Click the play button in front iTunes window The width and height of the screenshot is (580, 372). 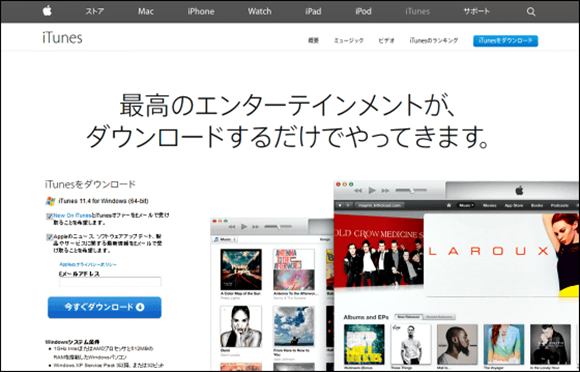point(372,190)
